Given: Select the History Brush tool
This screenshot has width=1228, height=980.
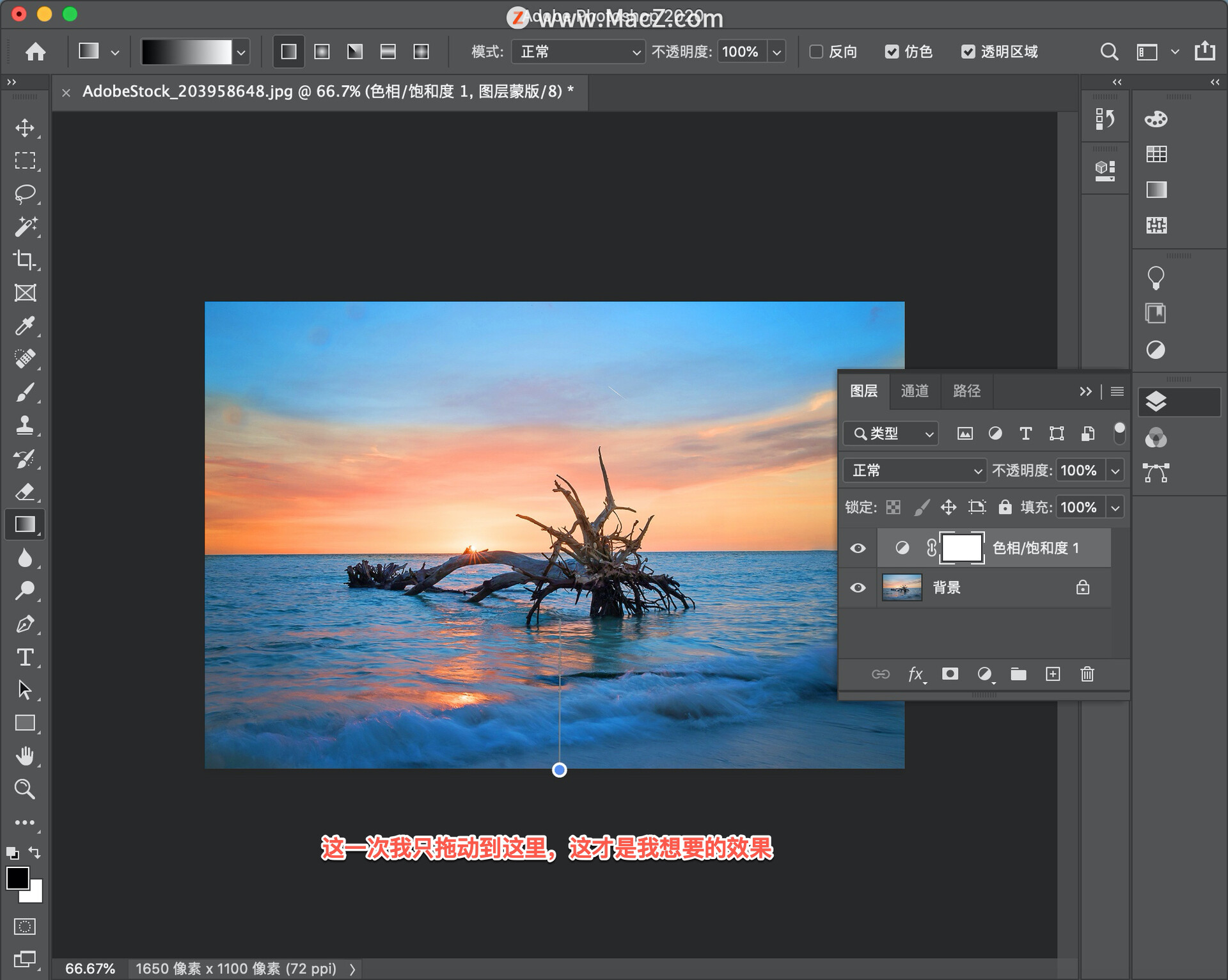Looking at the screenshot, I should point(25,459).
